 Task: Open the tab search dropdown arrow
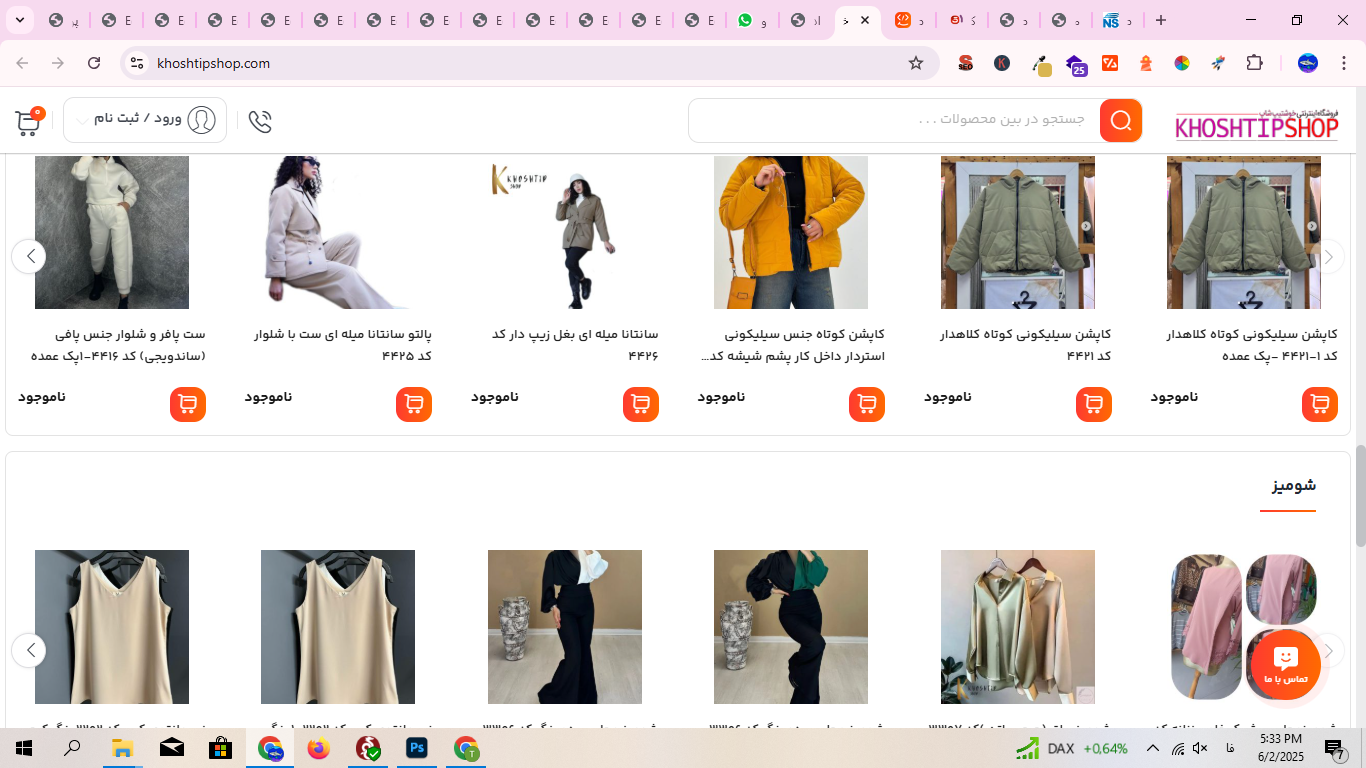point(19,20)
